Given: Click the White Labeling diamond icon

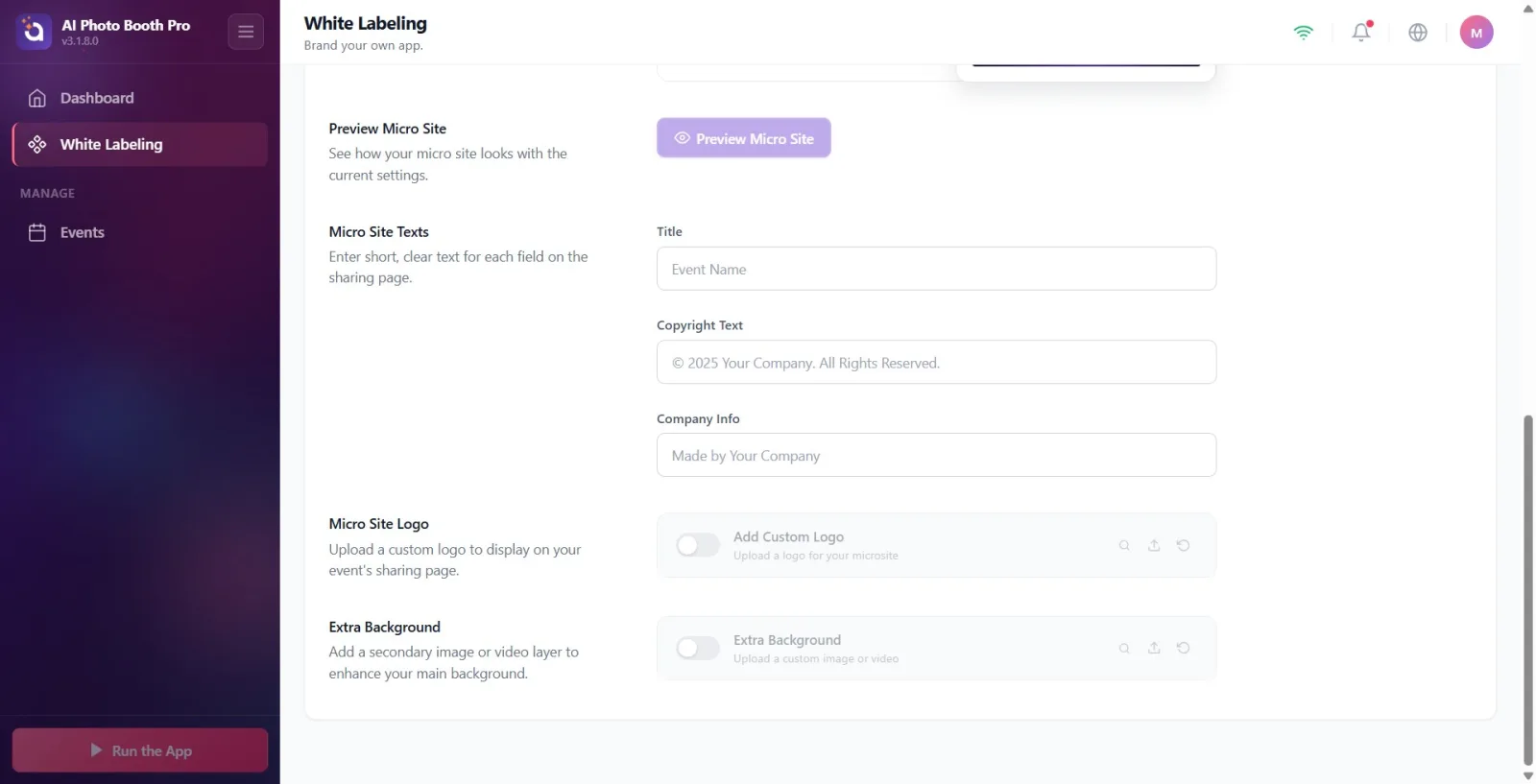Looking at the screenshot, I should click(x=37, y=144).
